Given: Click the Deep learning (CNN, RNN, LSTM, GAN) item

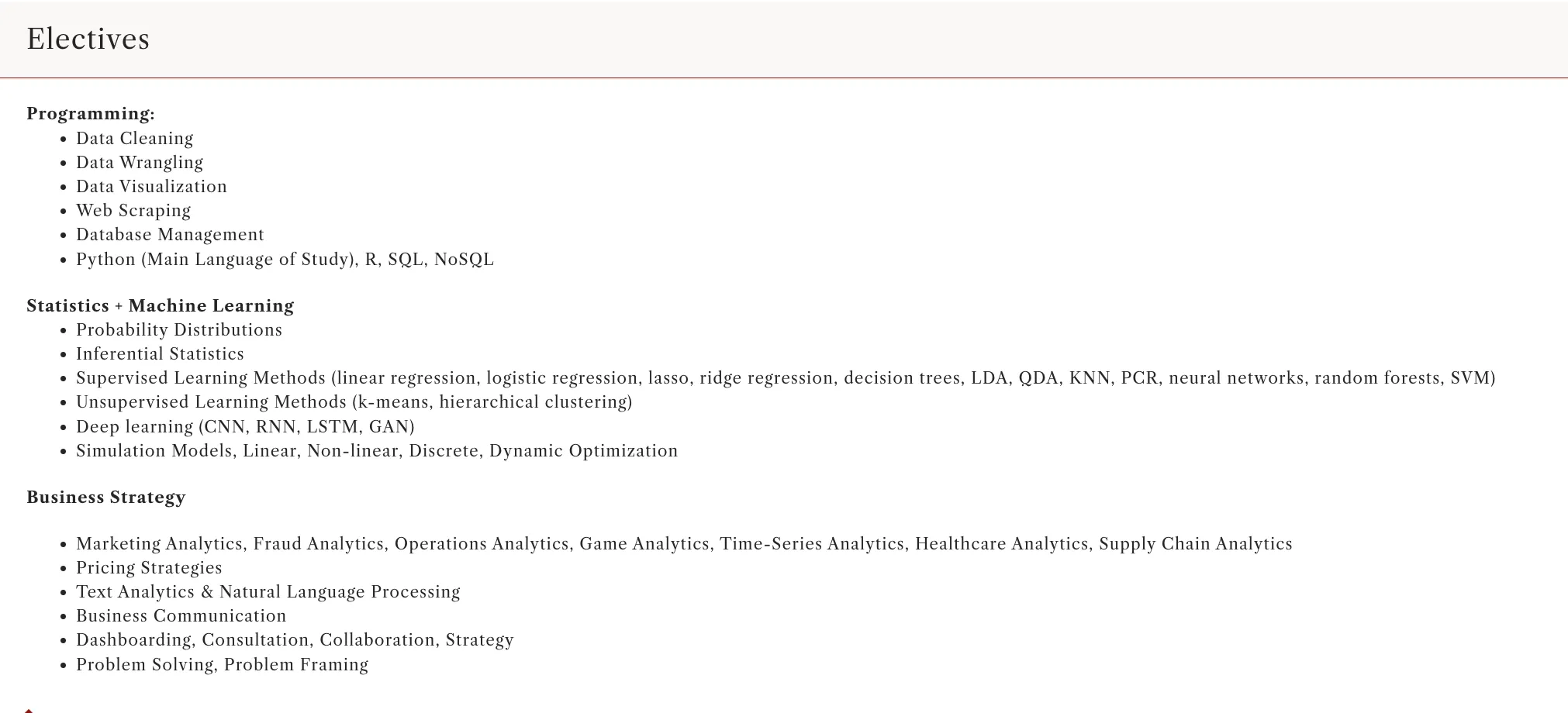Looking at the screenshot, I should pyautogui.click(x=245, y=427).
